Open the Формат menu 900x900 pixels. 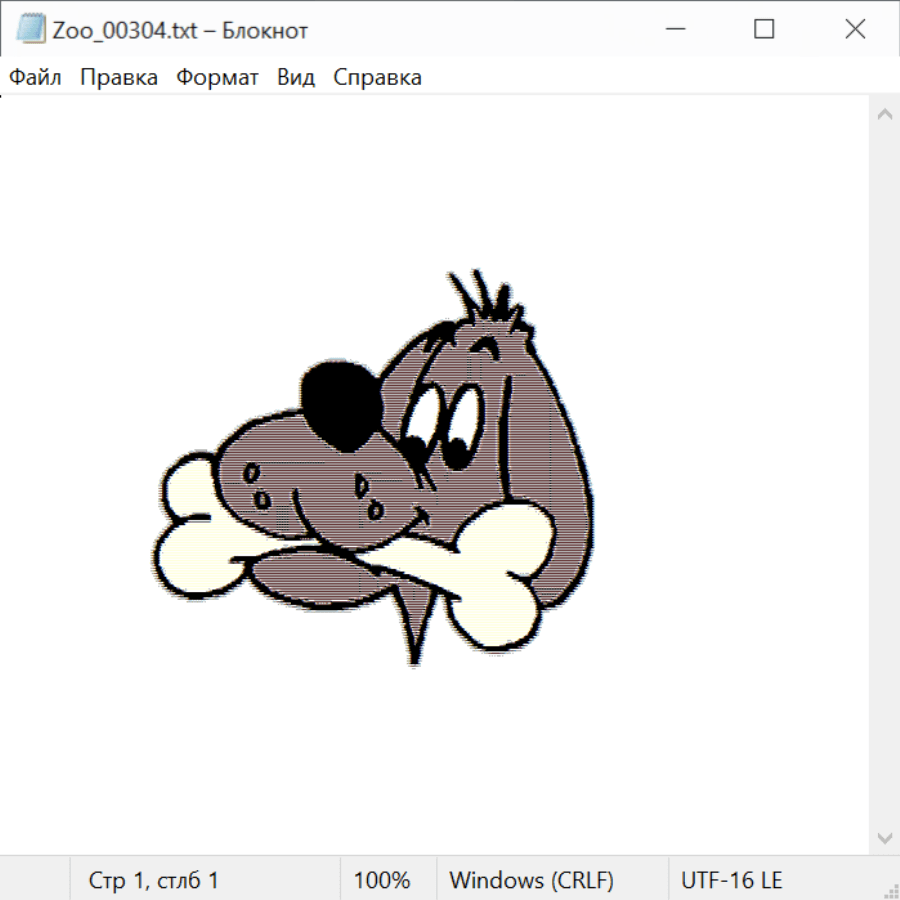[217, 78]
